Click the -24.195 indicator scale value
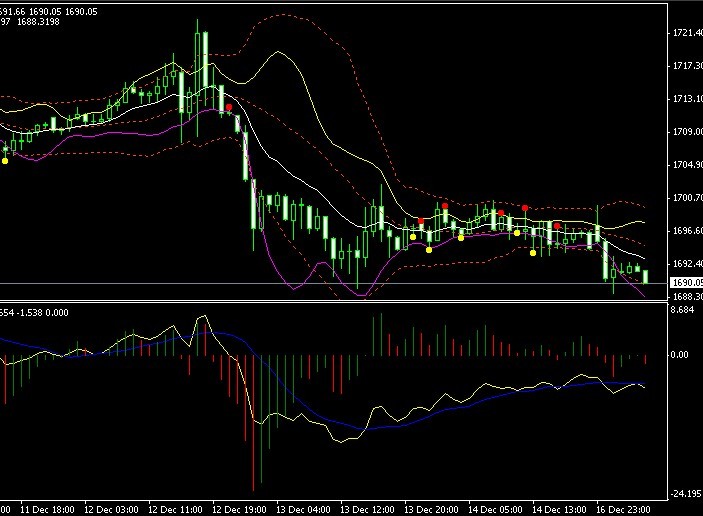The height and width of the screenshot is (516, 703). pyautogui.click(x=686, y=494)
